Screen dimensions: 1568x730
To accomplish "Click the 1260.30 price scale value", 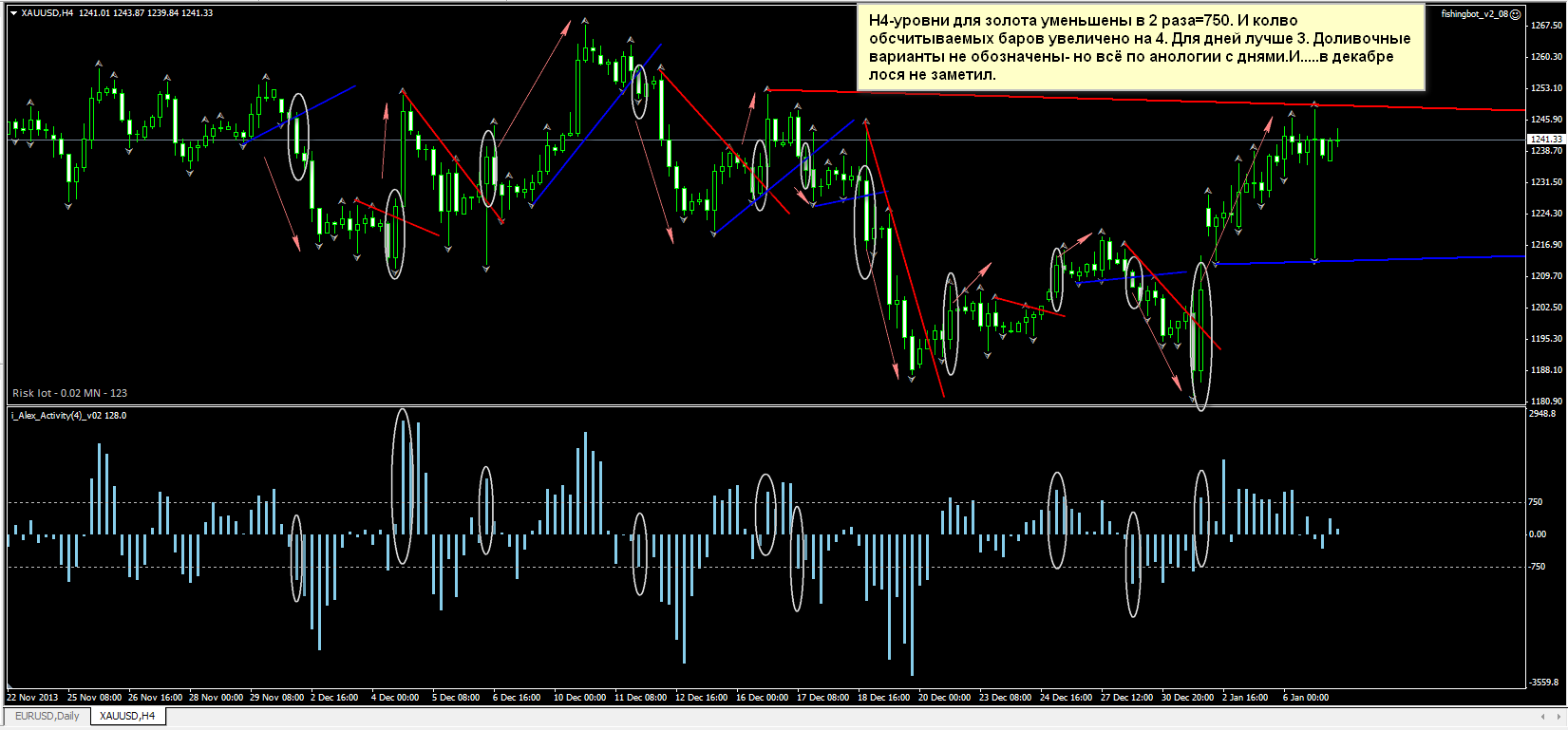I will [1546, 57].
